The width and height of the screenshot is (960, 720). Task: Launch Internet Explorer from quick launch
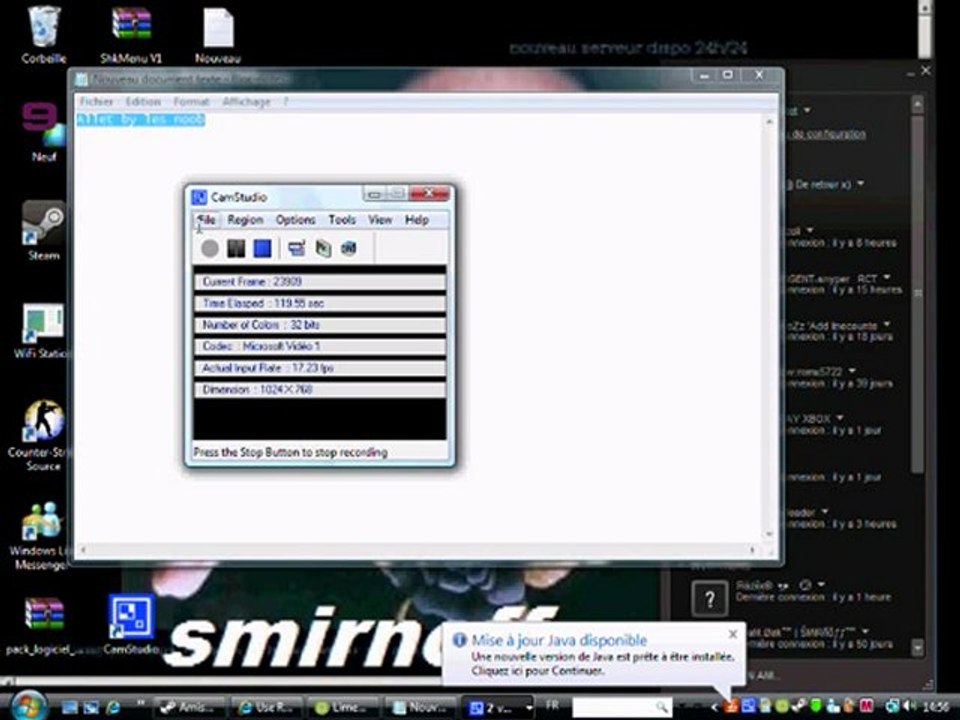pyautogui.click(x=113, y=707)
